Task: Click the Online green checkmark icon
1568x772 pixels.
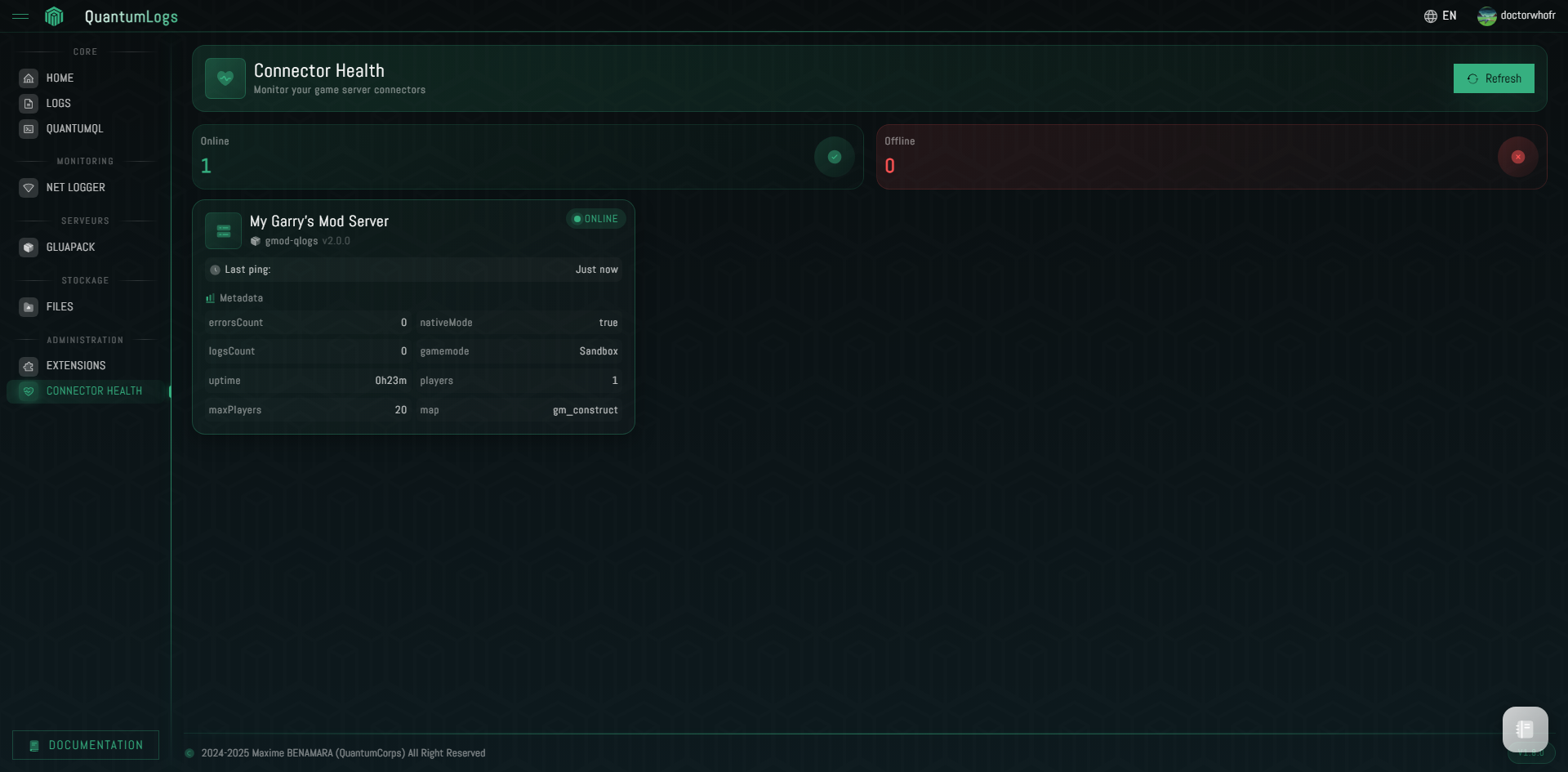Action: click(x=835, y=157)
